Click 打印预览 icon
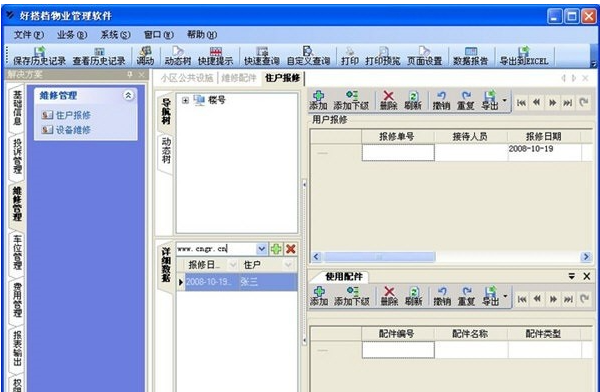The width and height of the screenshot is (600, 392). pos(383,56)
